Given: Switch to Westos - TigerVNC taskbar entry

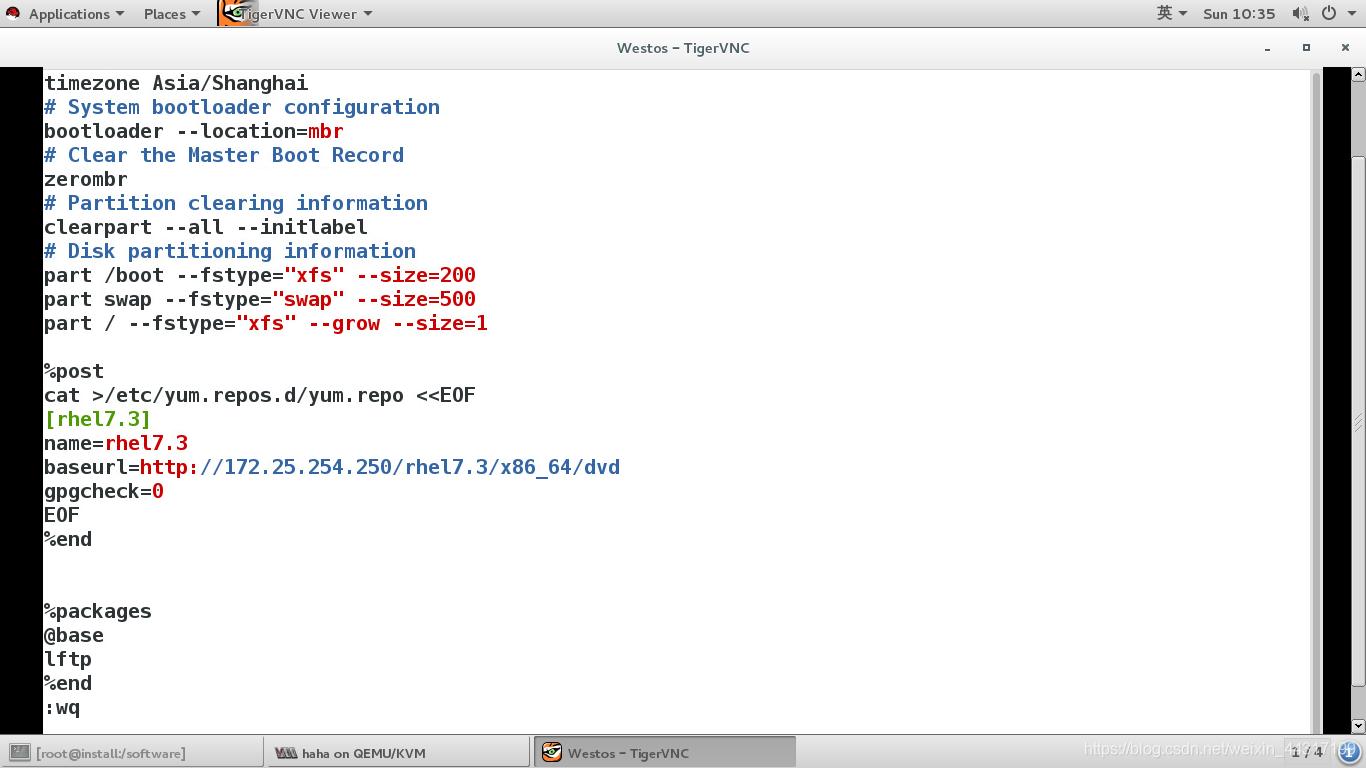Looking at the screenshot, I should point(665,753).
